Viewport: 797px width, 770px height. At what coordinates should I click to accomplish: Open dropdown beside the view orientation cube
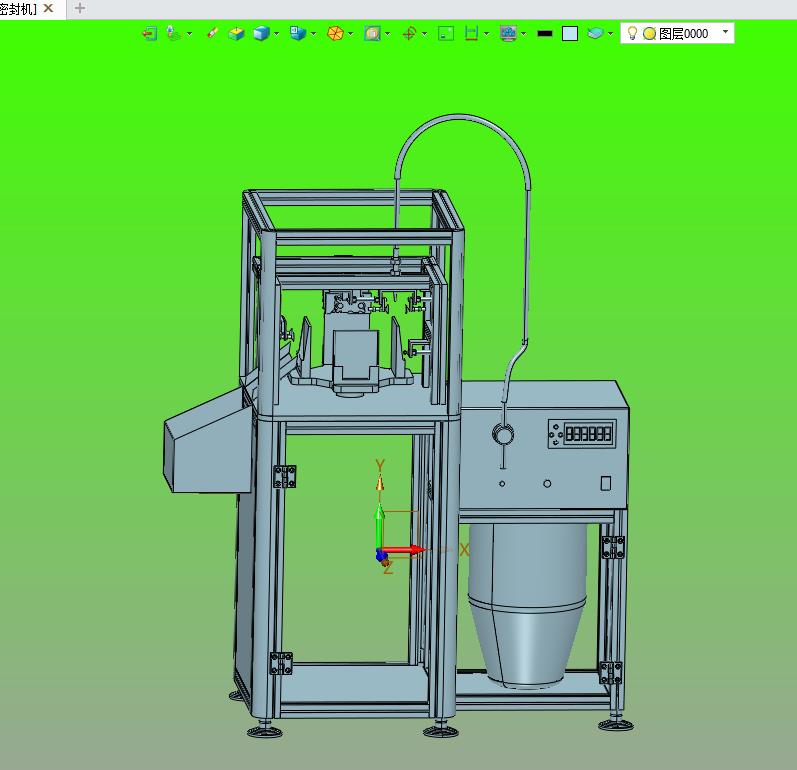click(x=314, y=34)
